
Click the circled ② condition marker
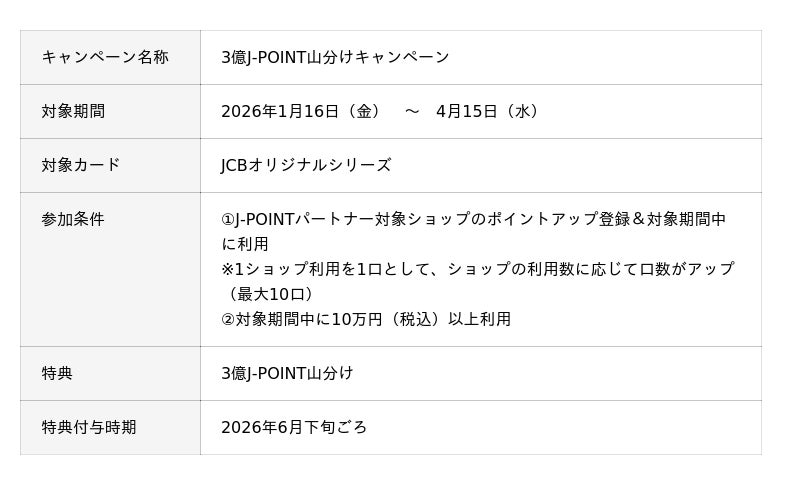pos(228,319)
